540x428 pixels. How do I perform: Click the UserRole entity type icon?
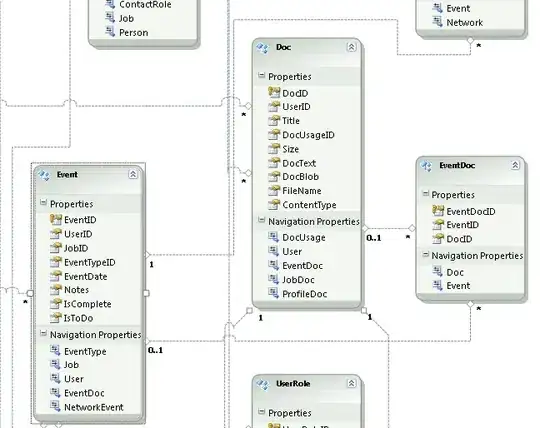(262, 384)
